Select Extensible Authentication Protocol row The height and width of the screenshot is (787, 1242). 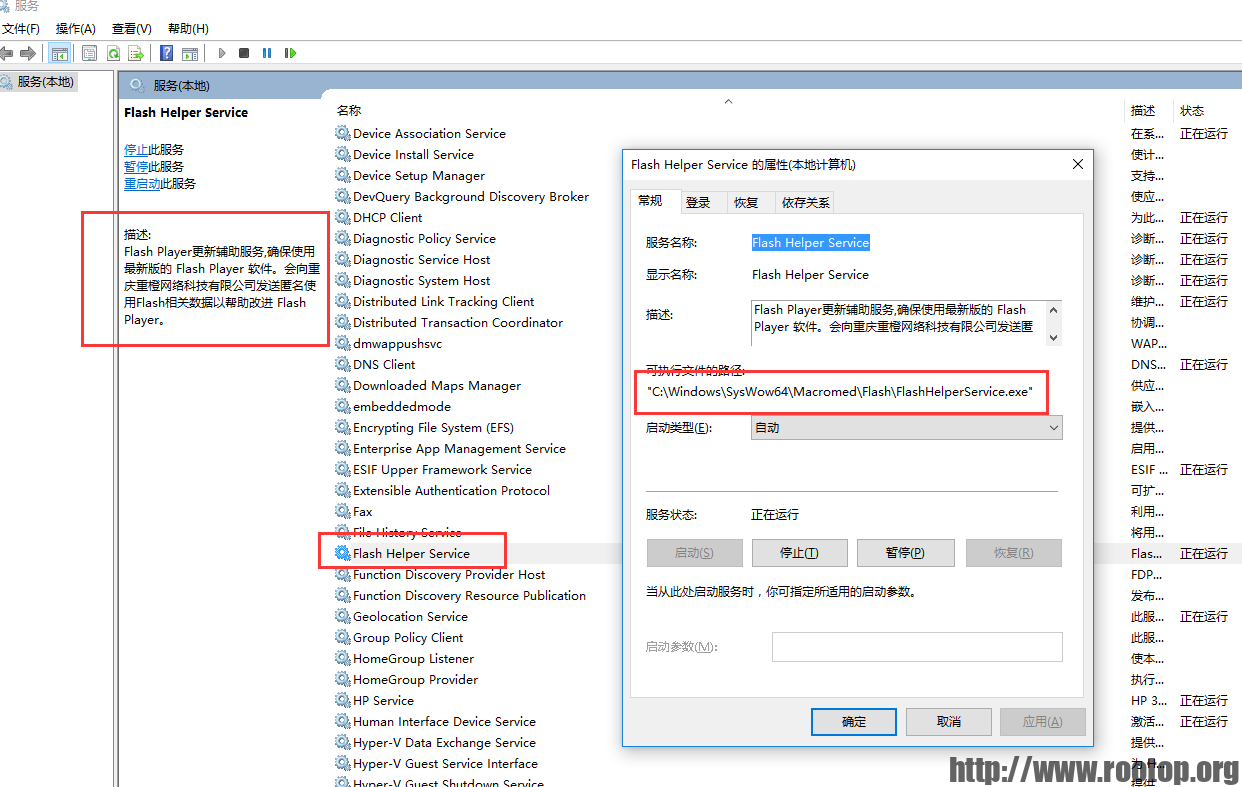tap(451, 490)
